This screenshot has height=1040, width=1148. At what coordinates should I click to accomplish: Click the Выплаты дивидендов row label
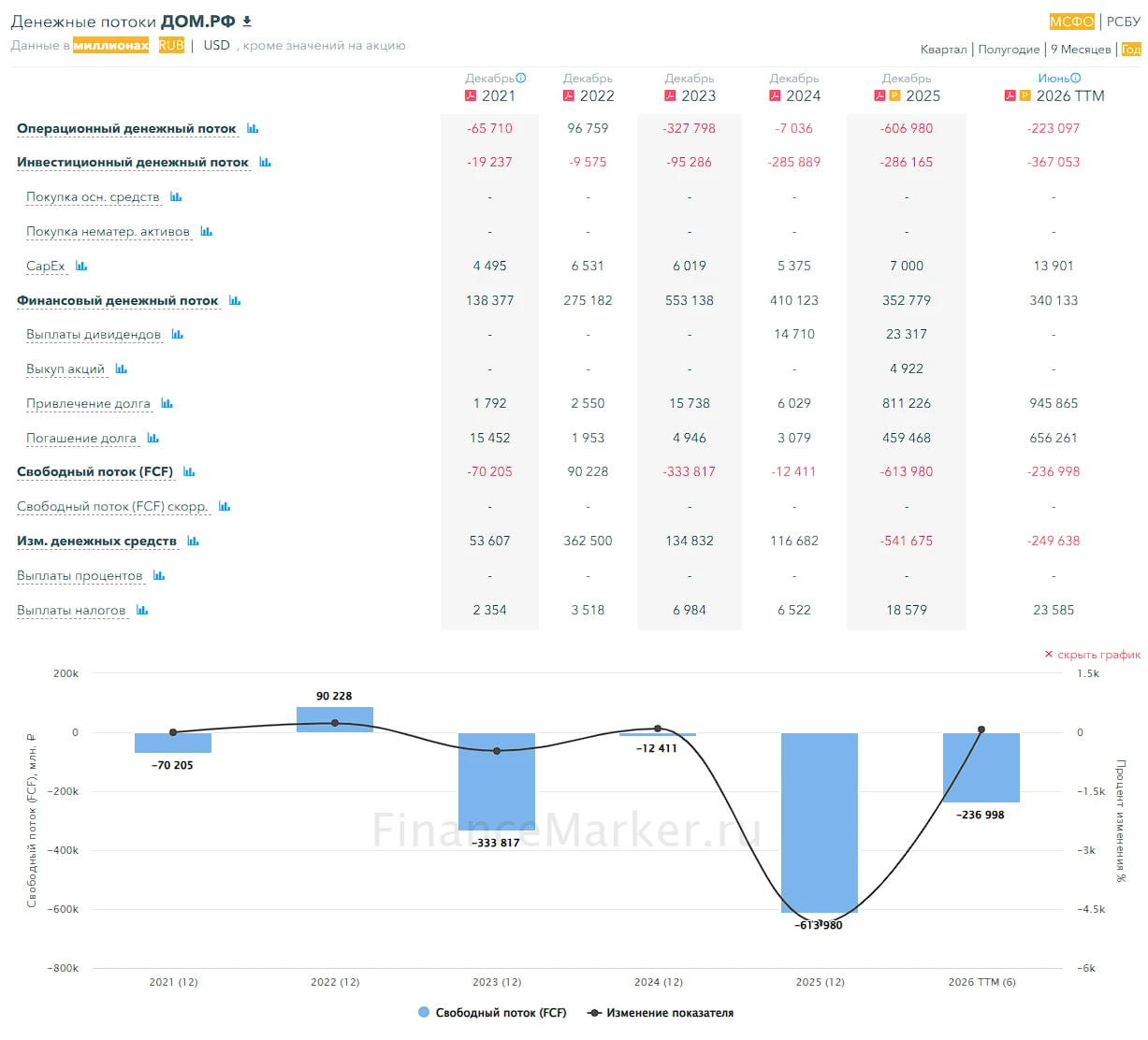[x=94, y=334]
